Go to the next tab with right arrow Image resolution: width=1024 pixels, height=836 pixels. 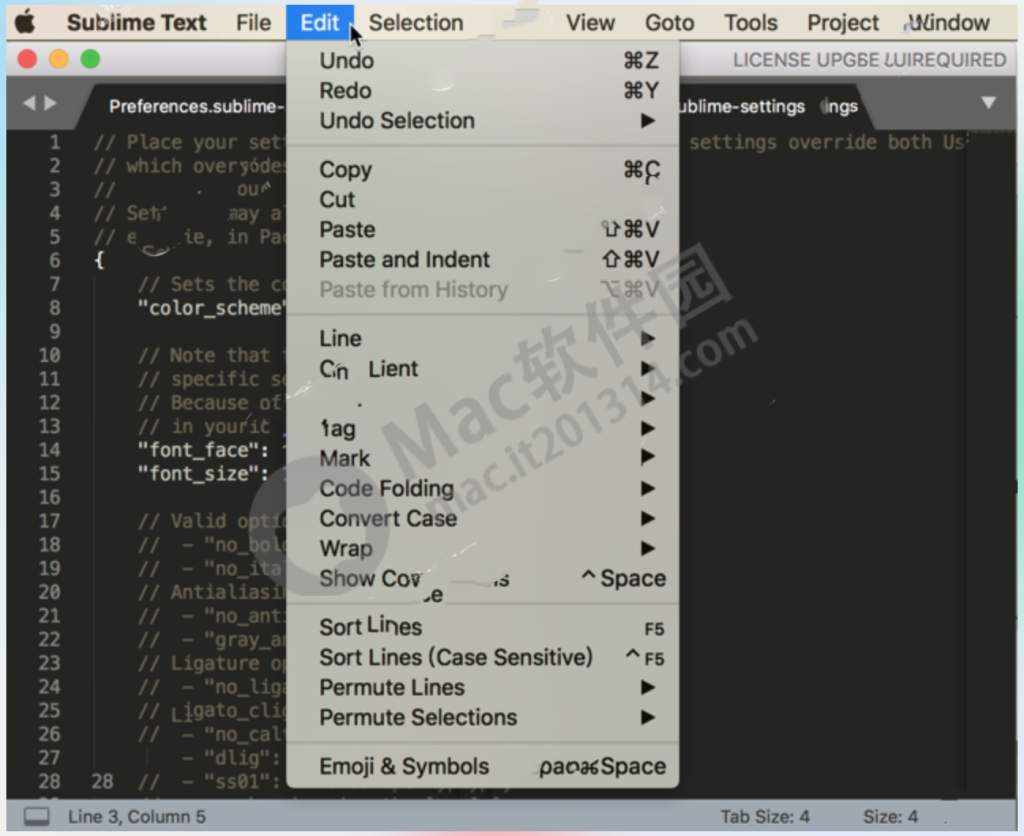[50, 103]
